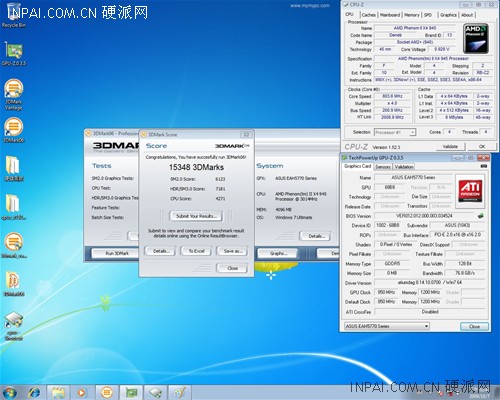Screen dimensions: 500x400
Task: Click the To Excel button
Action: [196, 251]
